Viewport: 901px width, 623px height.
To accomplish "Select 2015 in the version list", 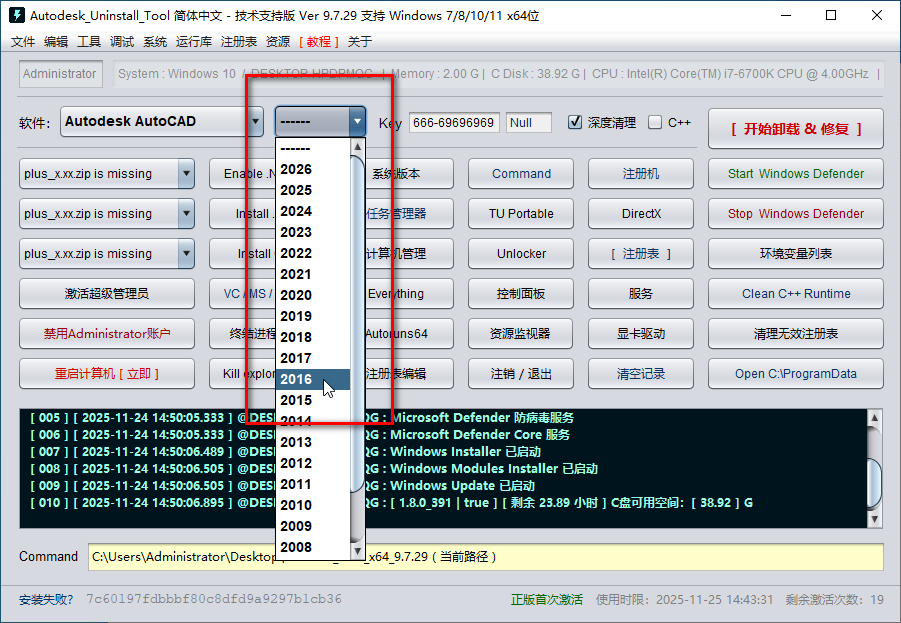I will click(x=313, y=400).
